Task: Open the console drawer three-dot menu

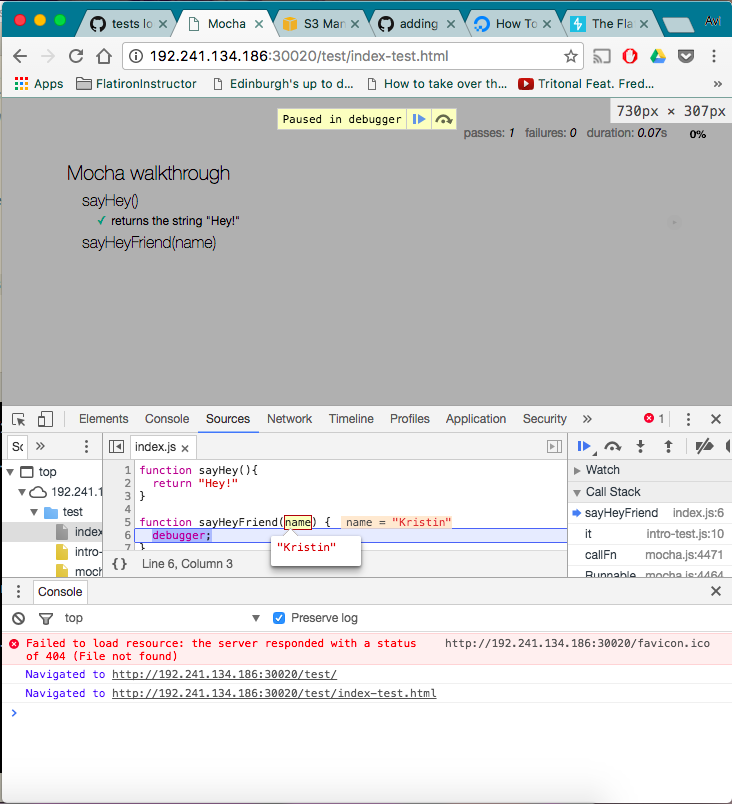Action: [18, 592]
